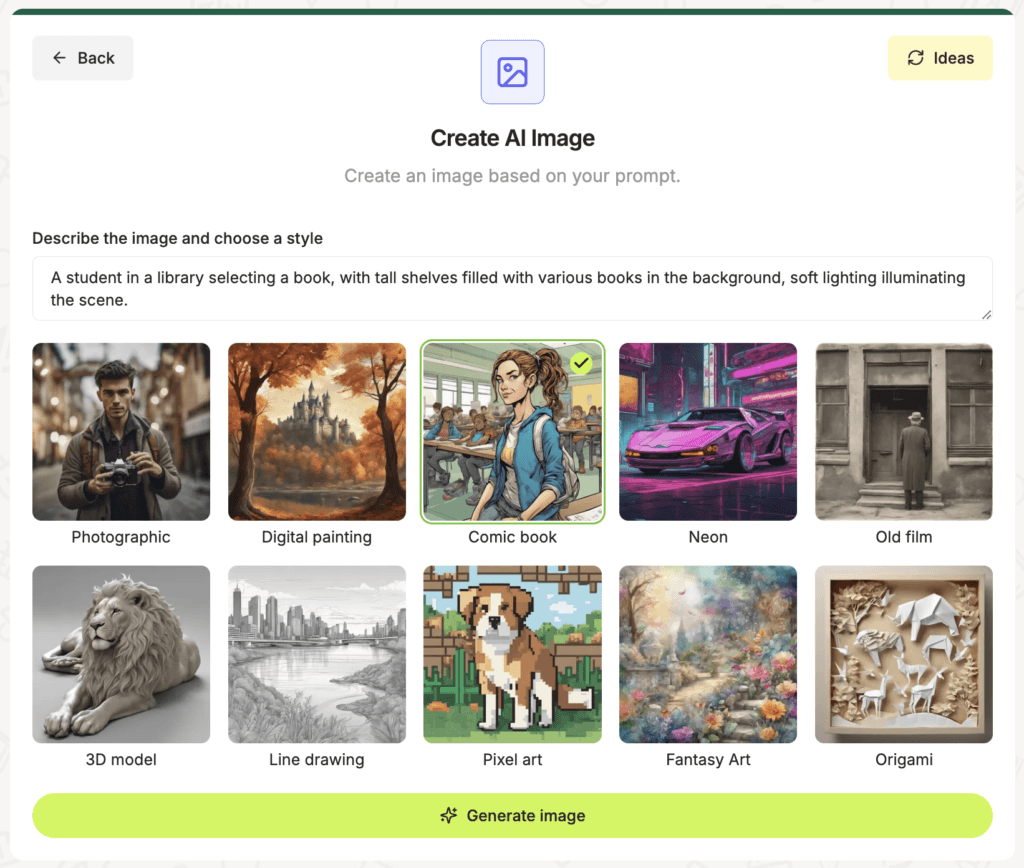Screen dimensions: 1024x868
Task: Click the image icon above Create AI Image
Action: [513, 72]
